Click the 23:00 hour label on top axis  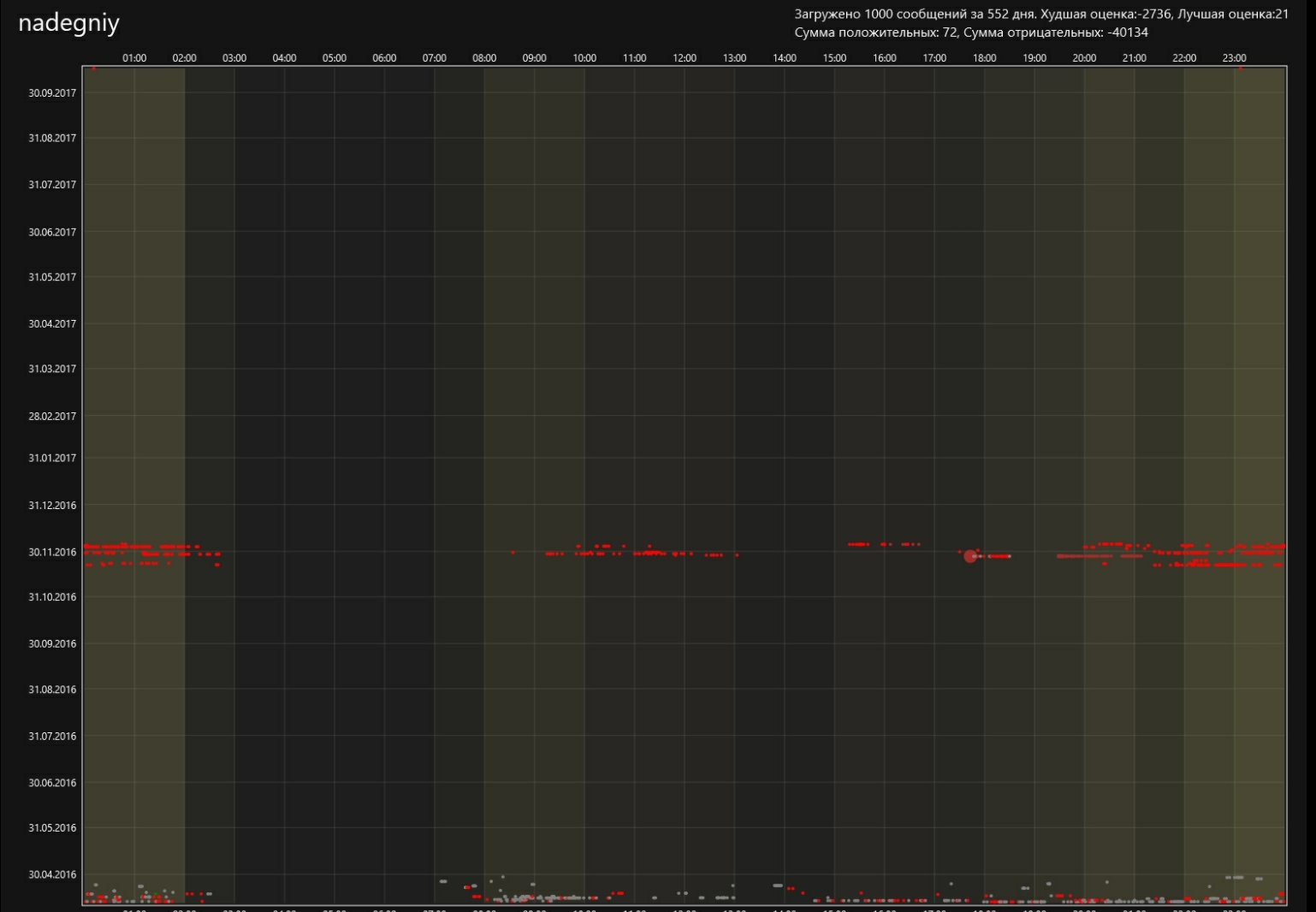tap(1234, 58)
